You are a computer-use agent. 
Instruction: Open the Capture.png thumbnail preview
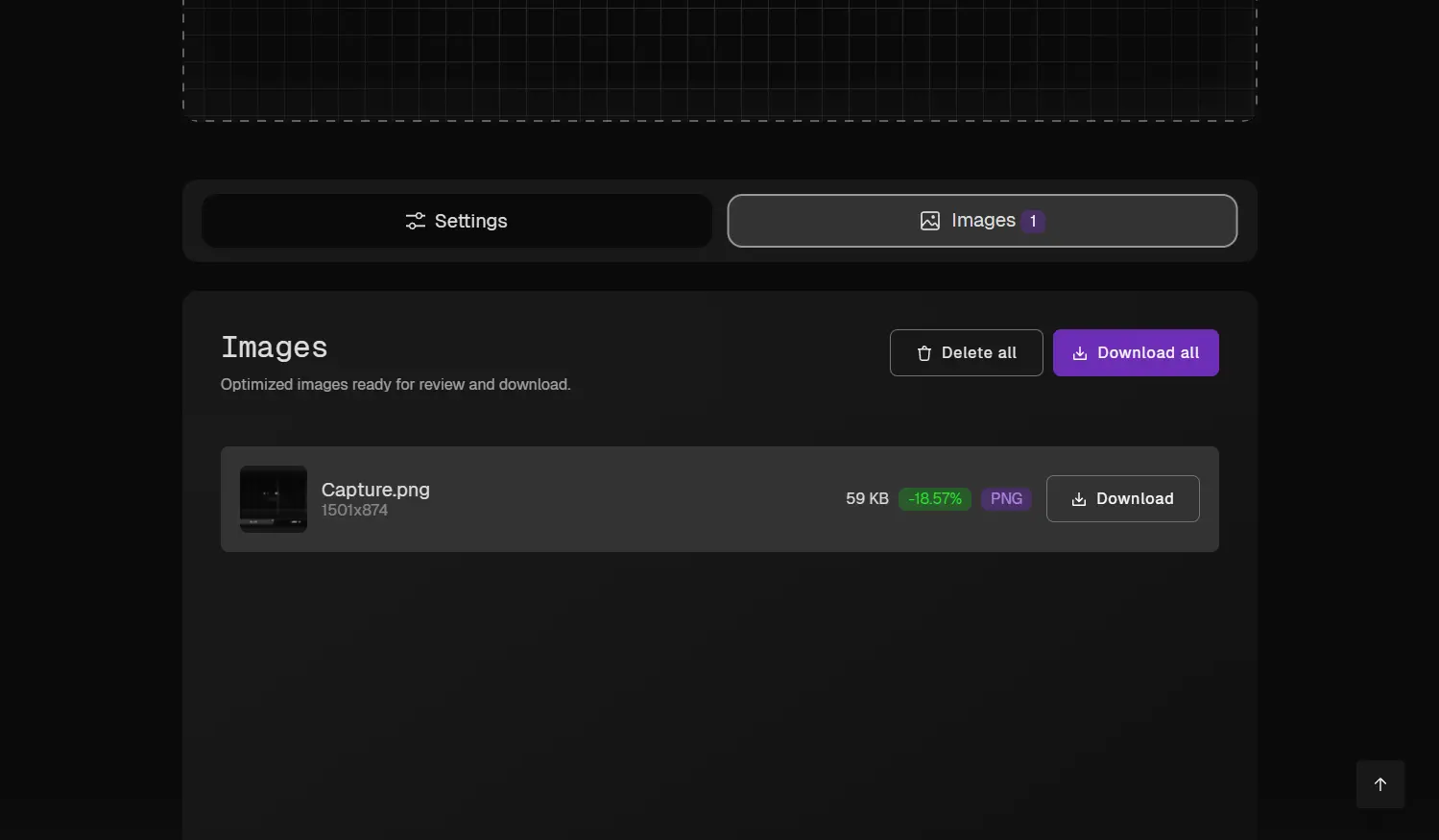274,499
